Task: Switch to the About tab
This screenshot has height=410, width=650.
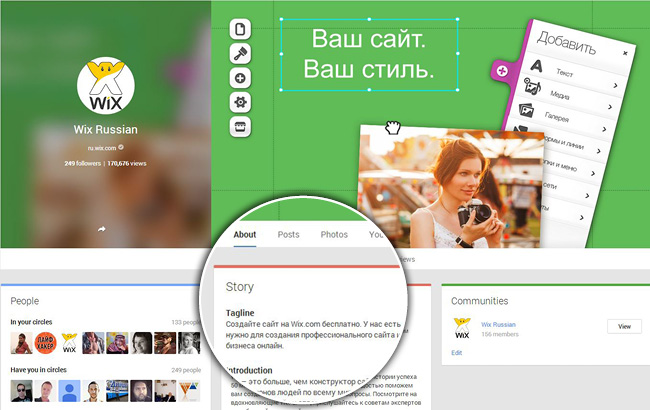Action: click(x=245, y=235)
